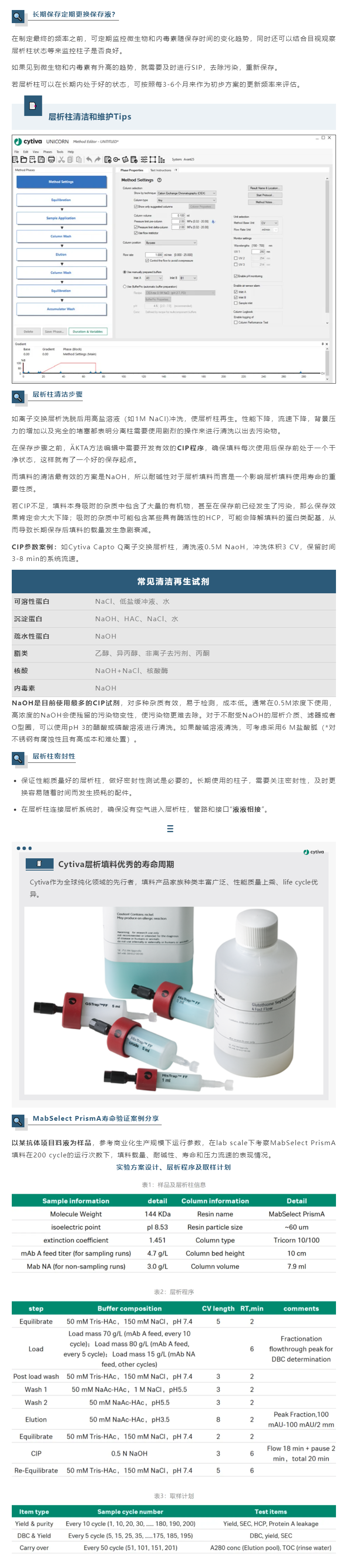
Task: Click the Cut scissors toolbar icon
Action: pos(61,160)
